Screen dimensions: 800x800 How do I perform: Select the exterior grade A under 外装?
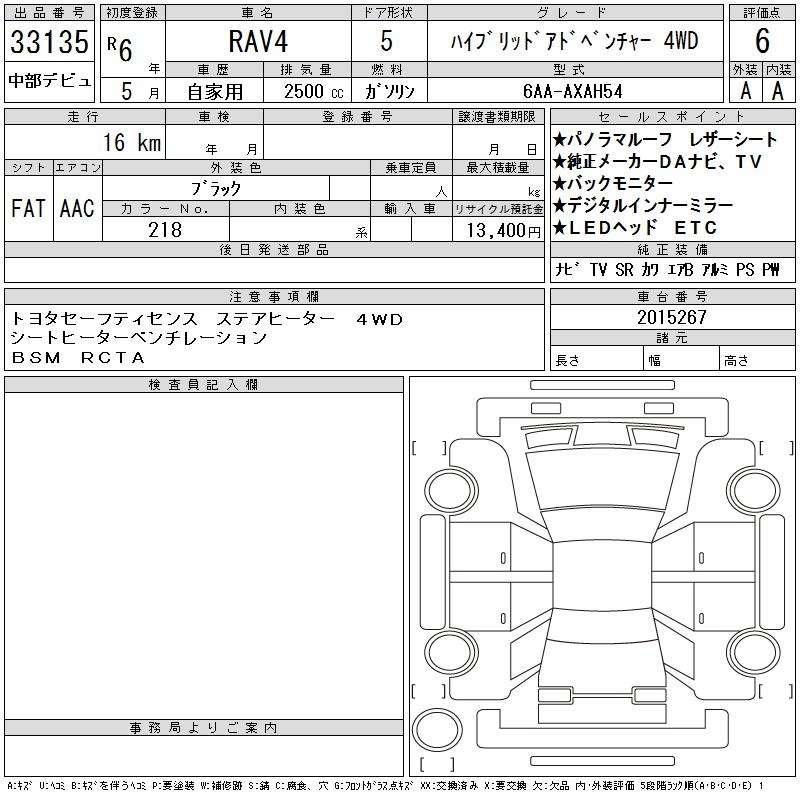pyautogui.click(x=746, y=91)
